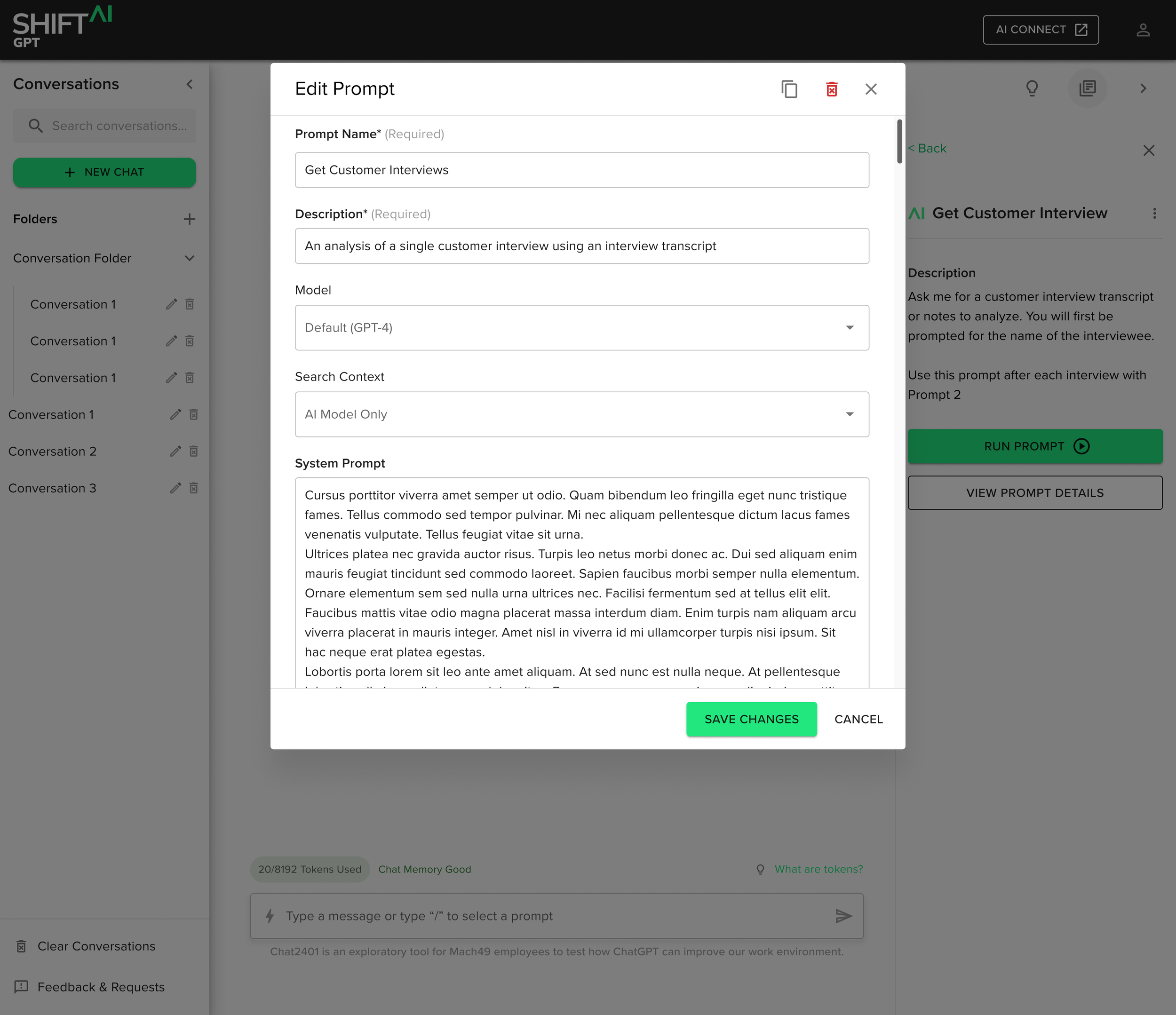Click the red delete prompt trash icon

pyautogui.click(x=832, y=89)
